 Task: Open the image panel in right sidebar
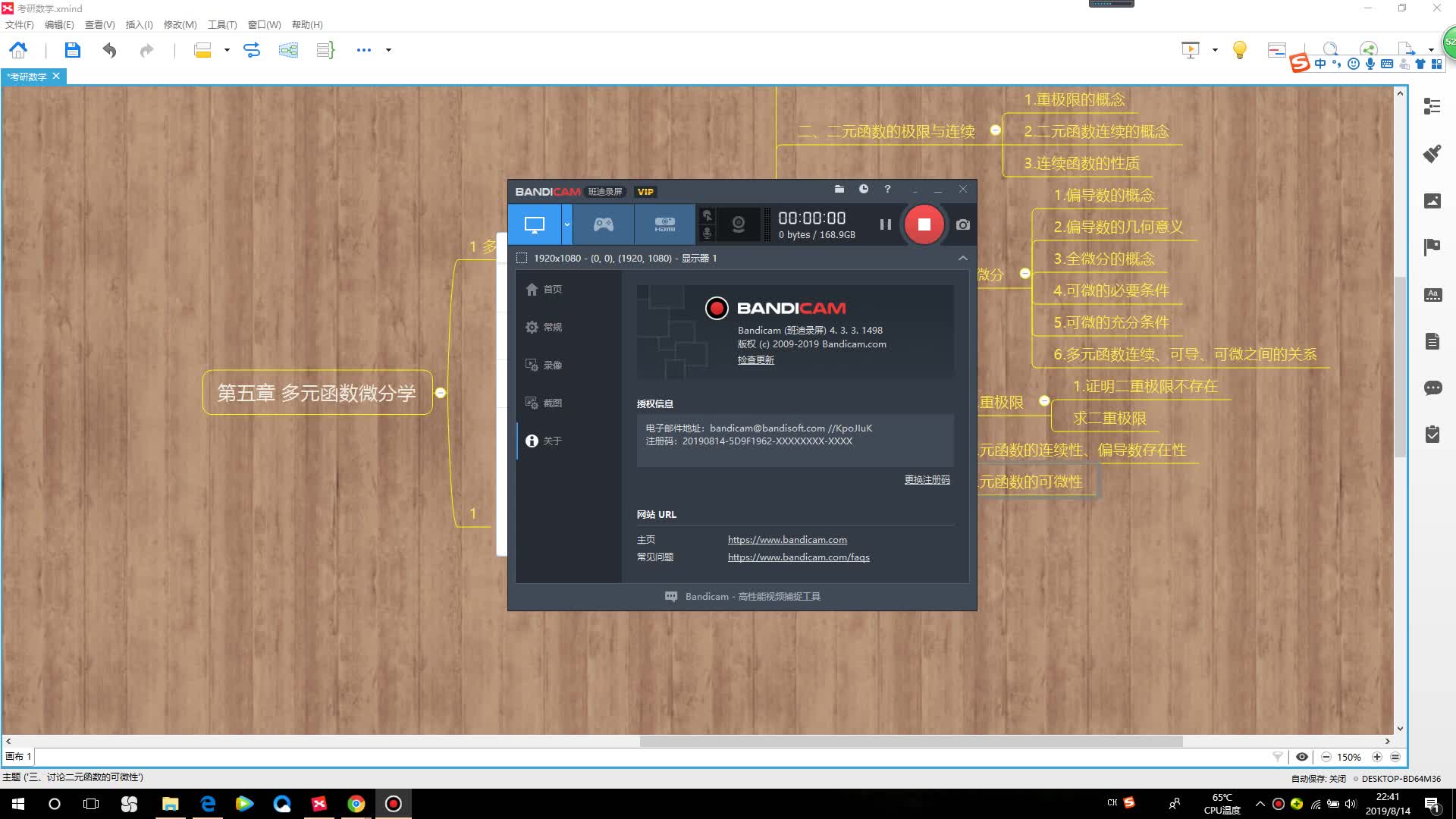pyautogui.click(x=1432, y=201)
